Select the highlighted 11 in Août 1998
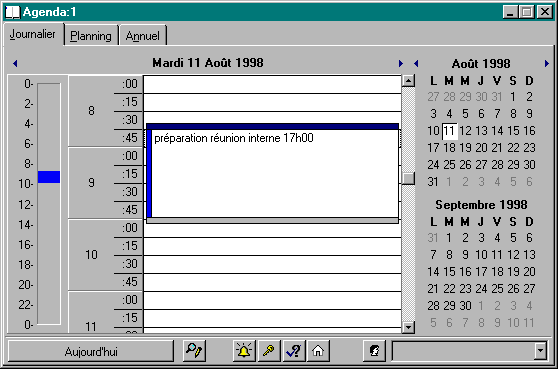Viewport: 558px width, 369px height. (x=449, y=131)
